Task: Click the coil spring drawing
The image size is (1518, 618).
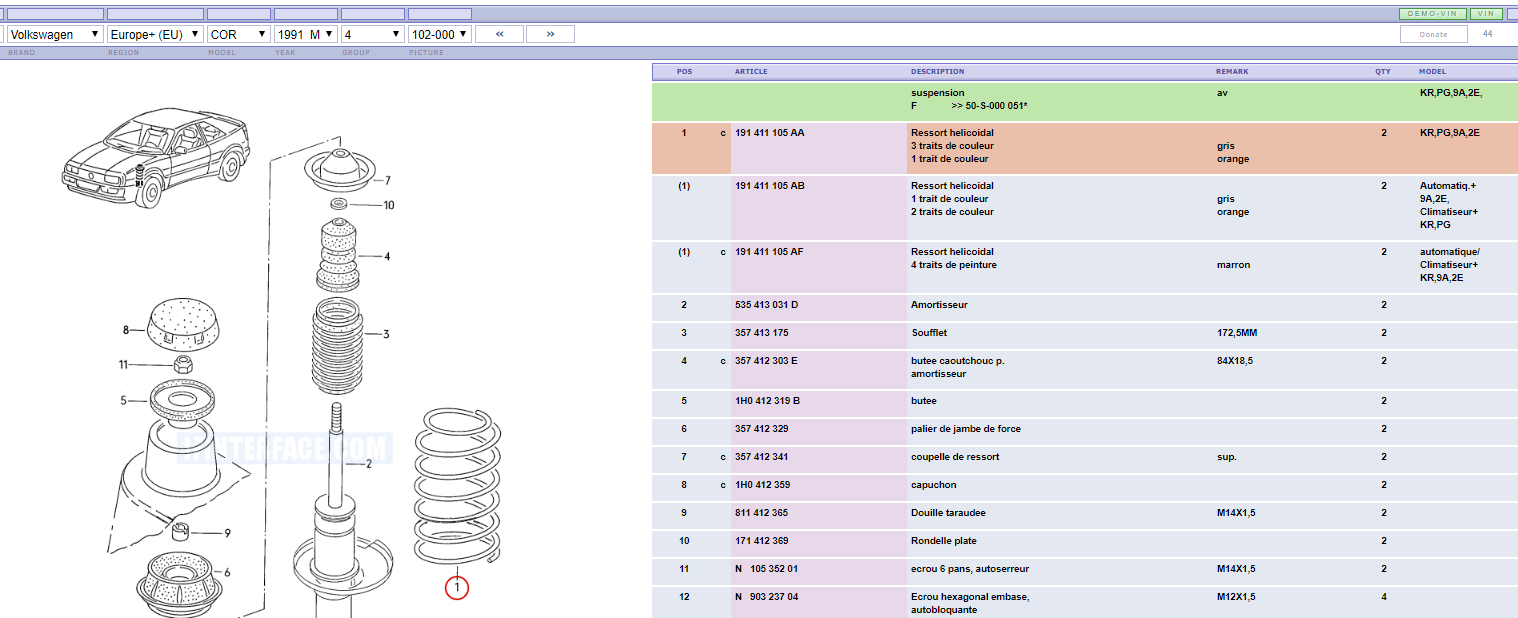Action: (456, 486)
